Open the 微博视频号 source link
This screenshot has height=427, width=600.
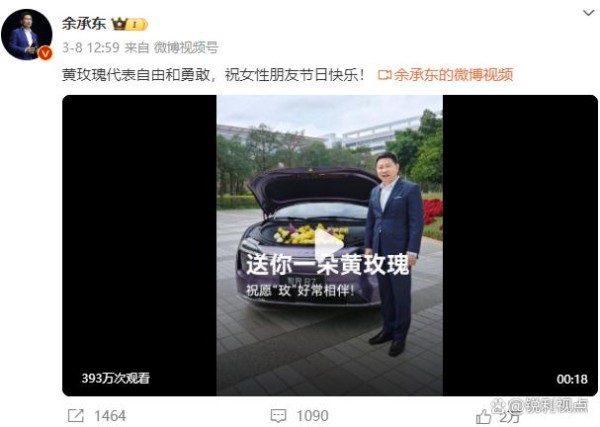point(186,48)
